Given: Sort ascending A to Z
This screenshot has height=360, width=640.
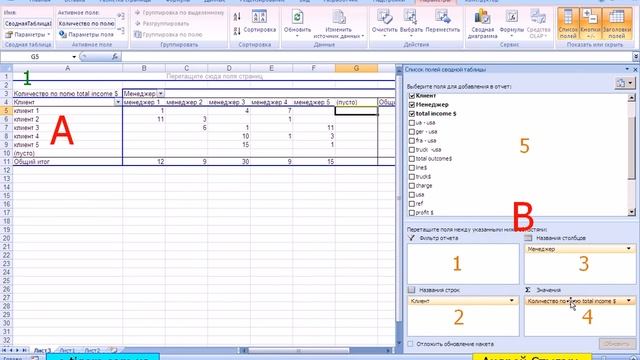Looking at the screenshot, I should pyautogui.click(x=237, y=17).
